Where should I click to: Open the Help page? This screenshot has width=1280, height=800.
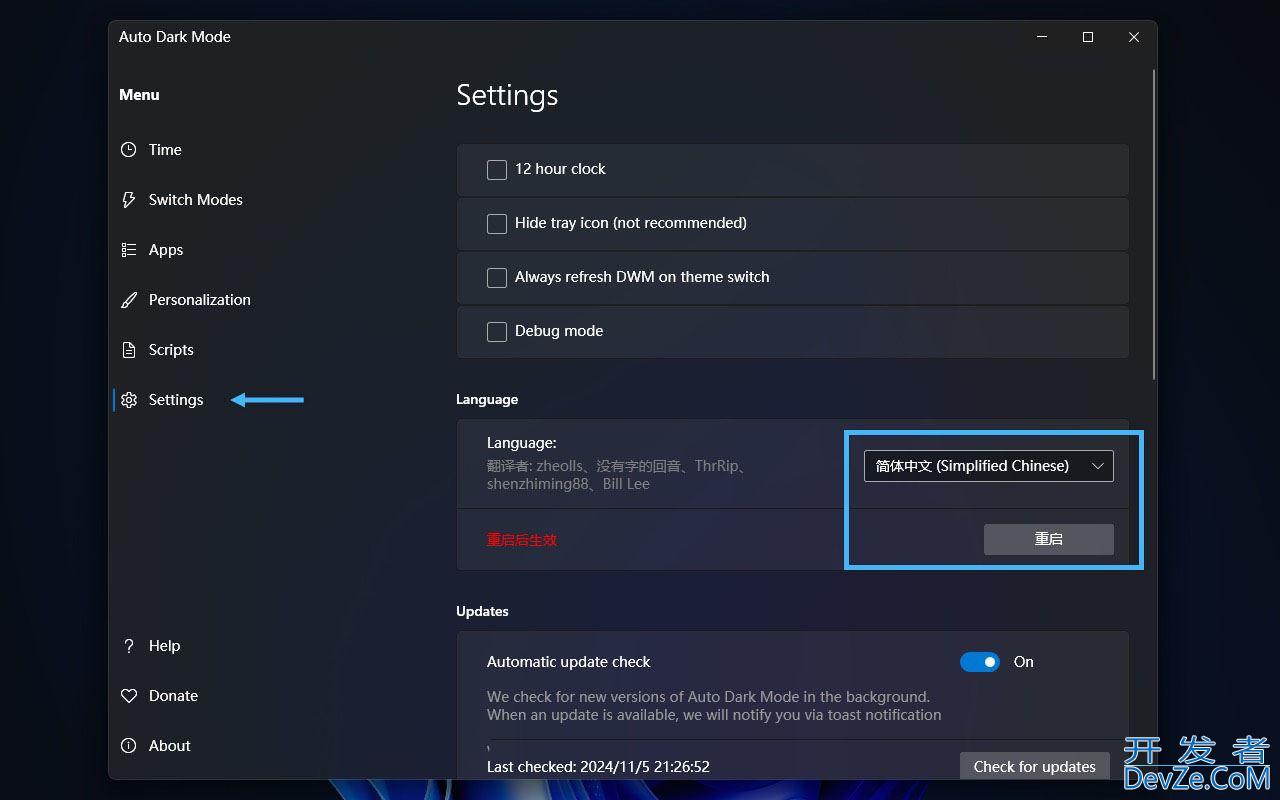pyautogui.click(x=164, y=646)
